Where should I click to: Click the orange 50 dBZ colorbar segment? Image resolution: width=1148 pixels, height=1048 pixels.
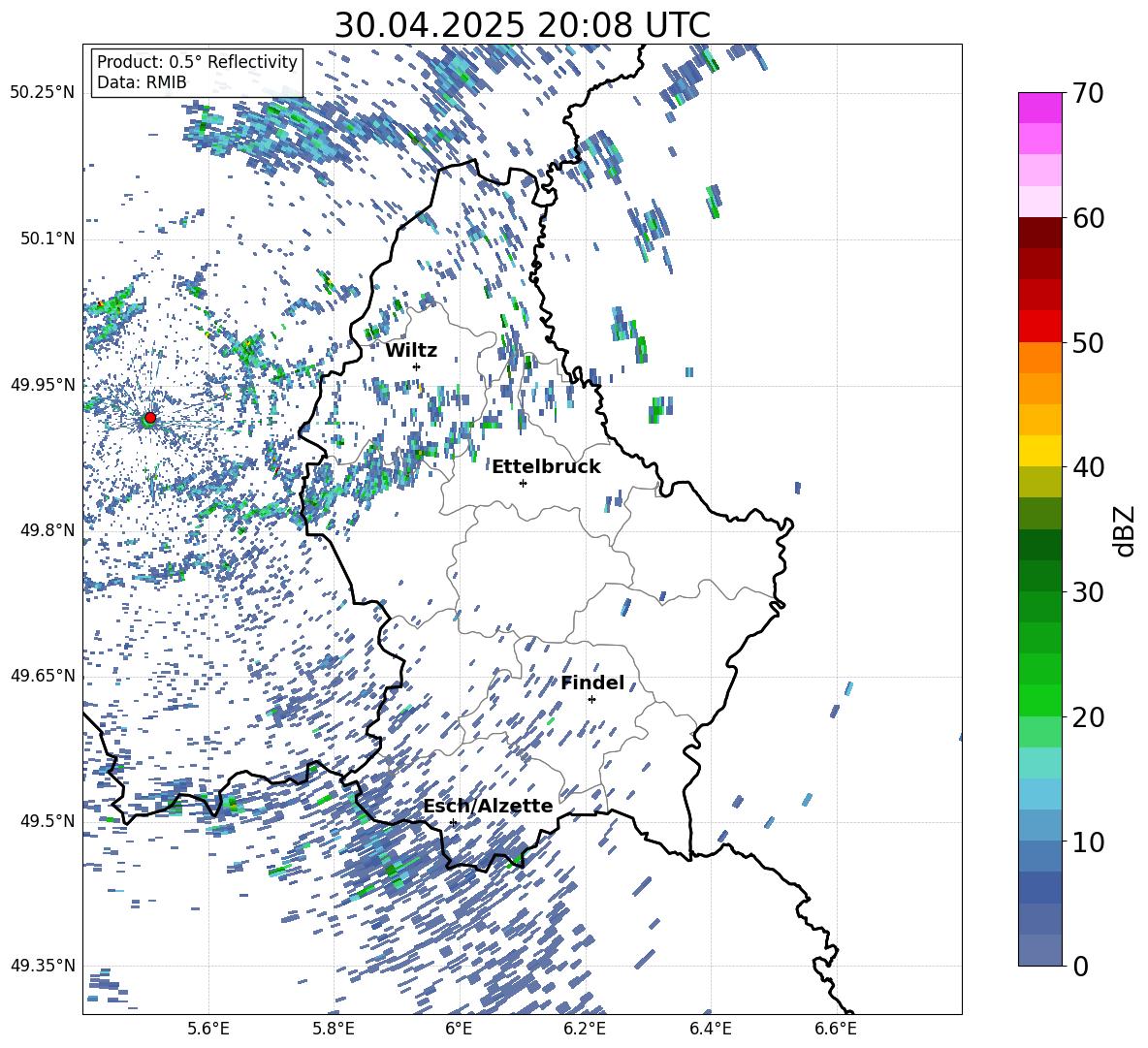point(1040,357)
